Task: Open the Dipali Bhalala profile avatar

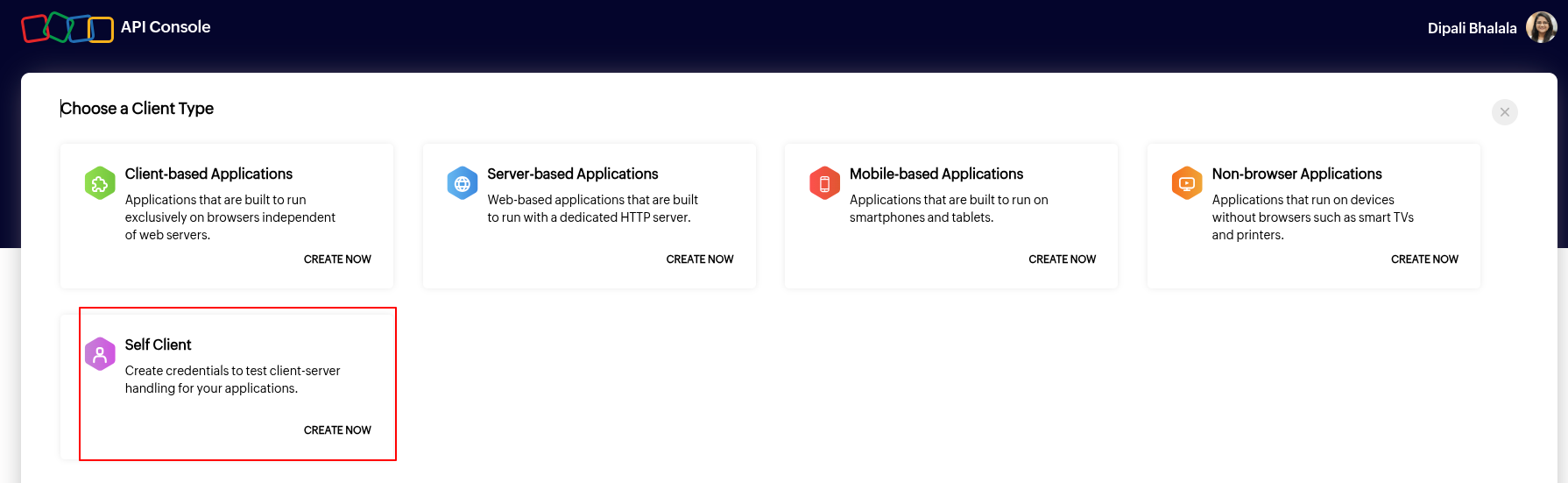Action: point(1541,27)
